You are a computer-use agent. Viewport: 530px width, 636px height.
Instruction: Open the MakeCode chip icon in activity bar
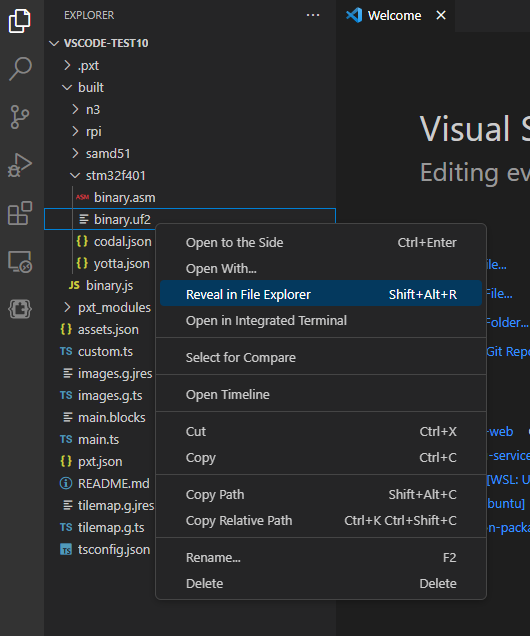tap(19, 309)
